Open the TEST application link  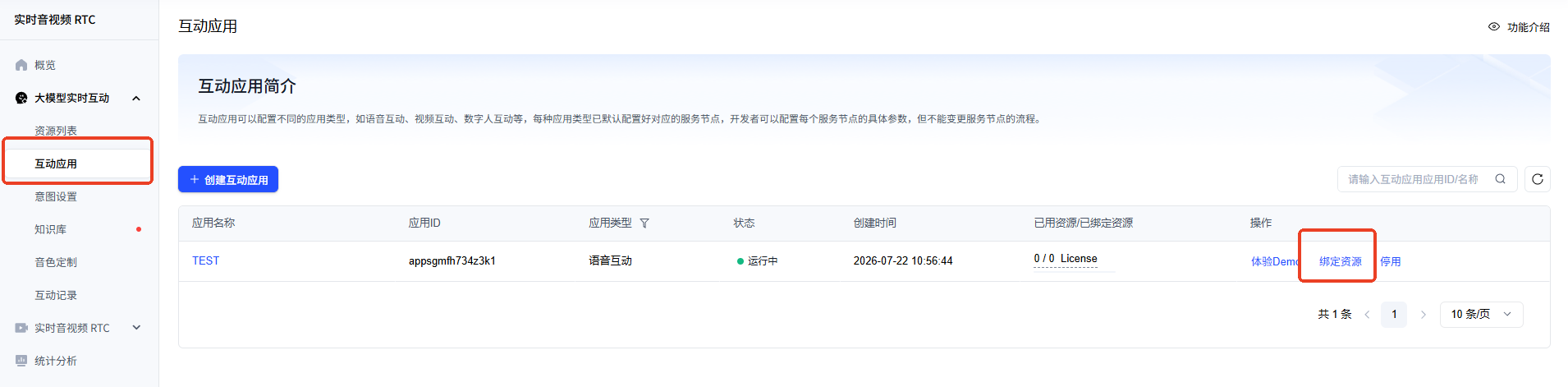pos(206,260)
